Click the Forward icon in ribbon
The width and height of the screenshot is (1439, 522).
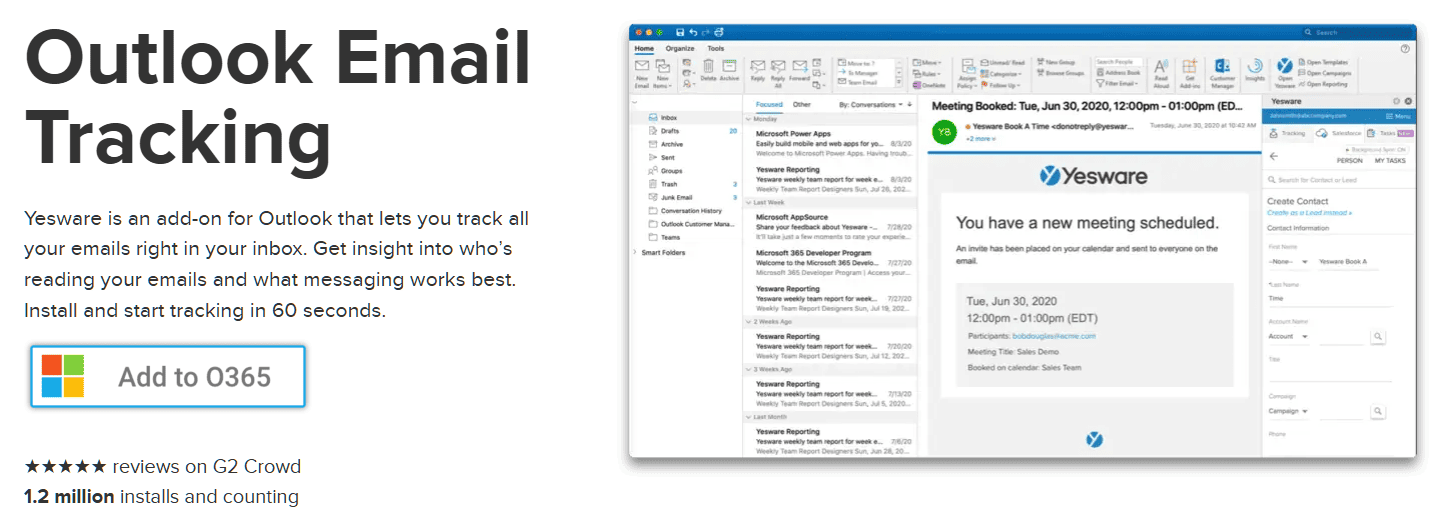[799, 70]
